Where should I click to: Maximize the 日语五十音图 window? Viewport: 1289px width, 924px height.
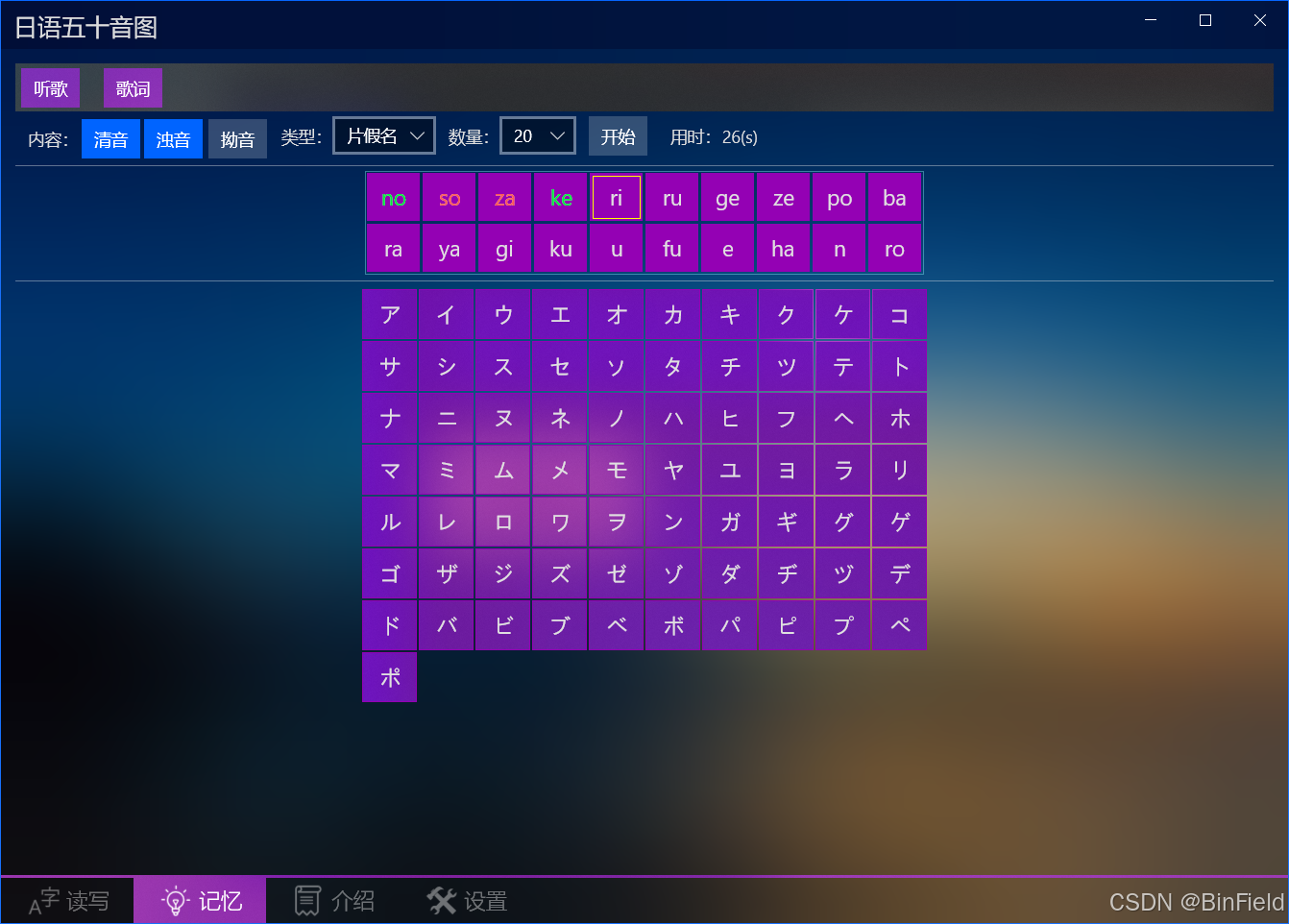tap(1205, 20)
